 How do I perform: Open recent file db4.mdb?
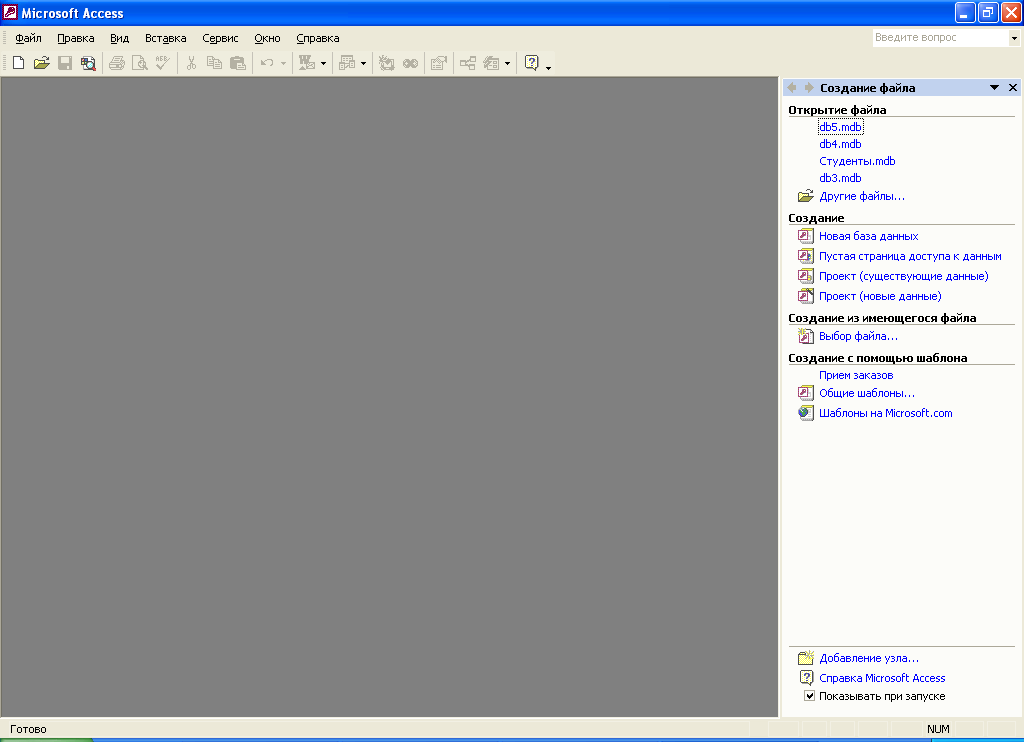point(840,144)
